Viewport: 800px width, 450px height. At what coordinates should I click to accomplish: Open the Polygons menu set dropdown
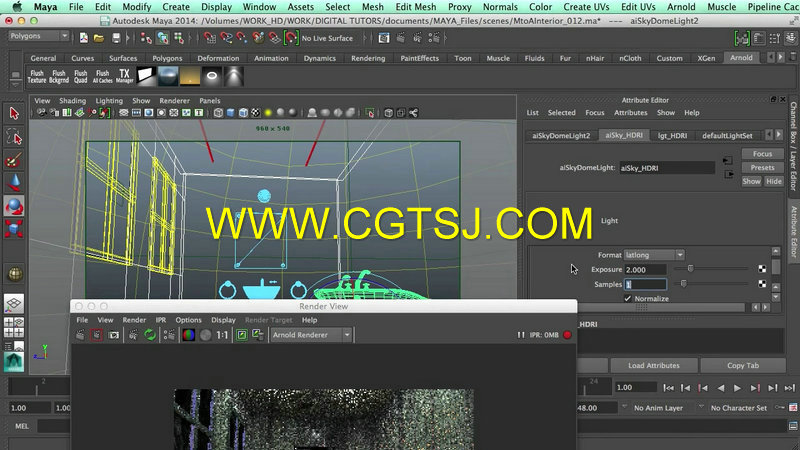pyautogui.click(x=39, y=36)
